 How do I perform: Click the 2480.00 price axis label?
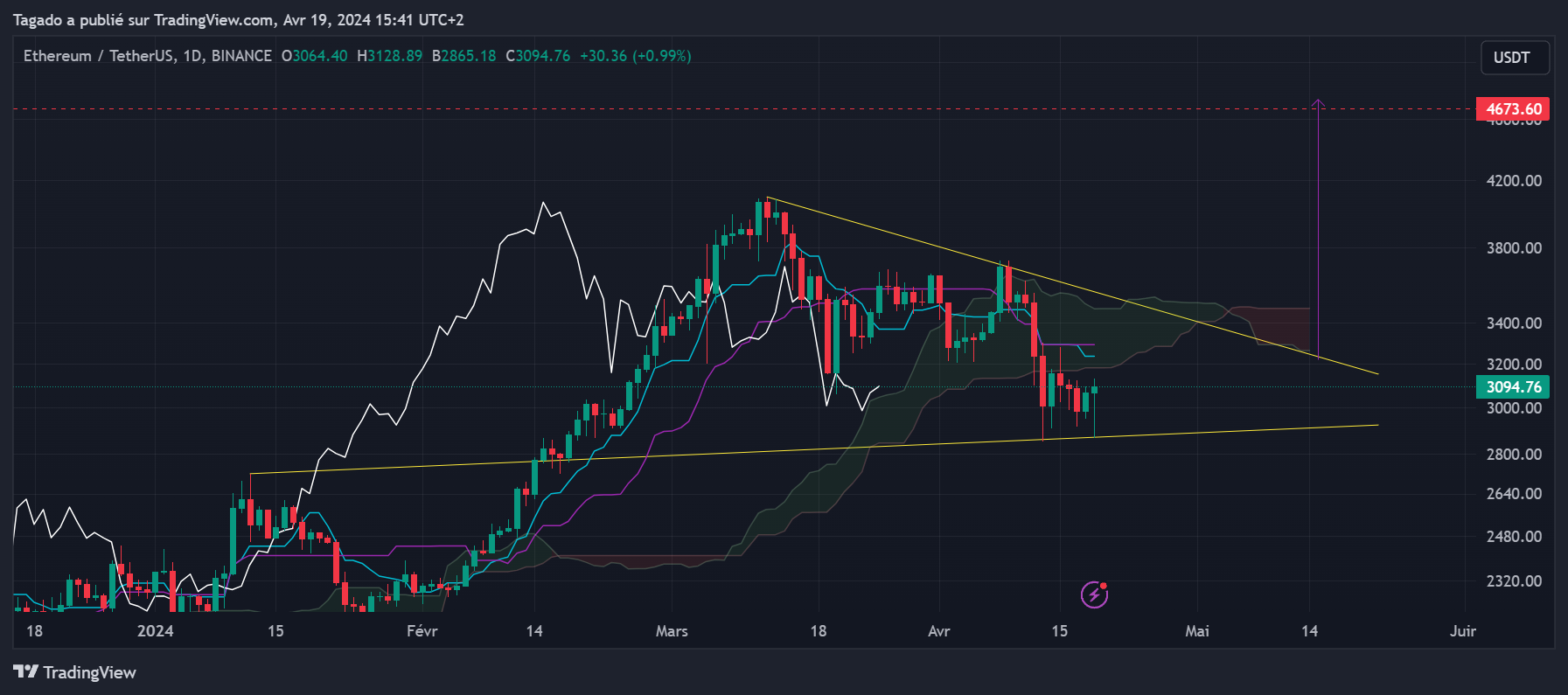click(x=1514, y=537)
